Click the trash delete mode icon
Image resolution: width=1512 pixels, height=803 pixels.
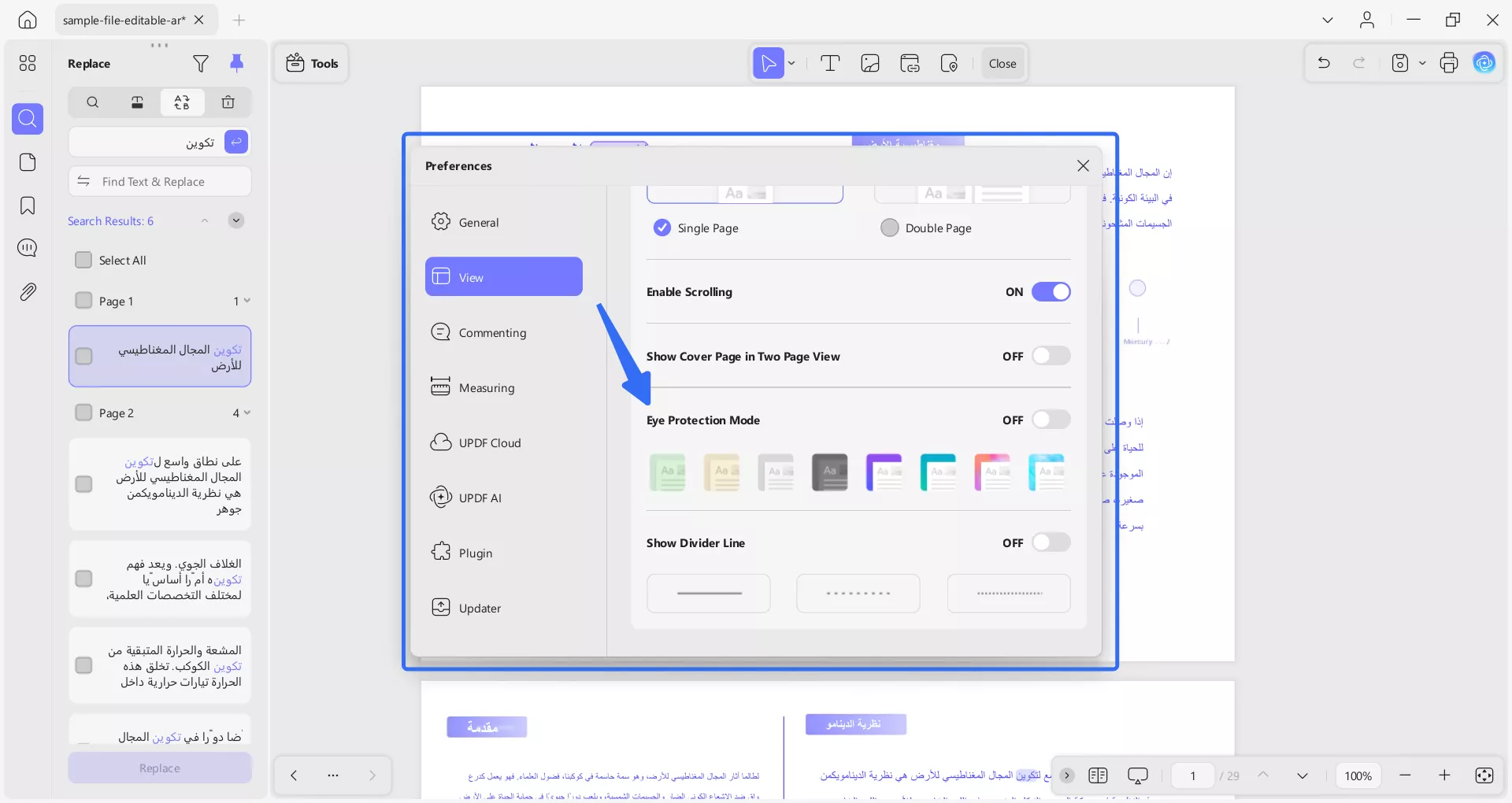pyautogui.click(x=228, y=102)
